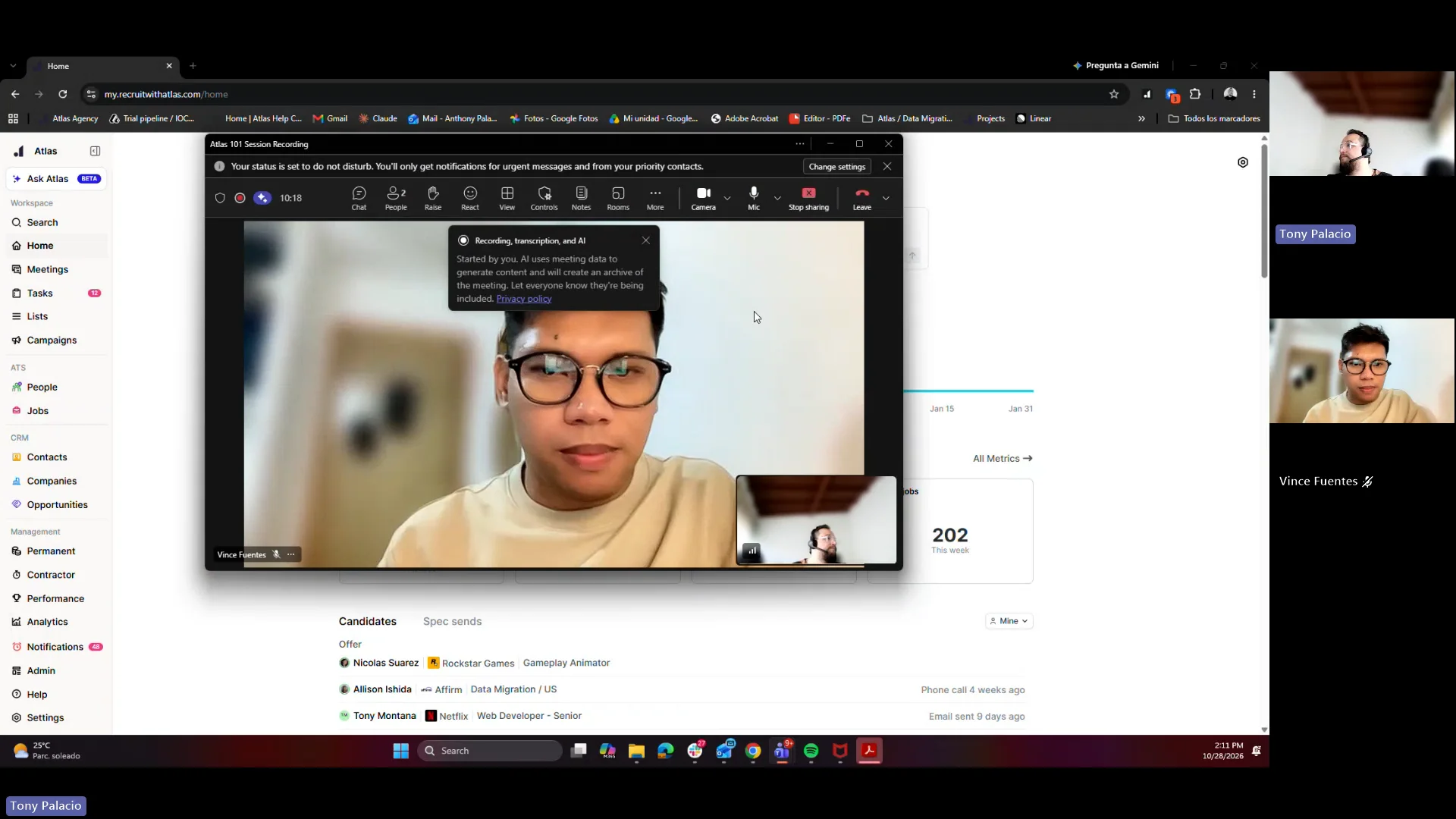Collapse the Atlas sidebar panel icon
Image resolution: width=1456 pixels, height=819 pixels.
(x=96, y=151)
